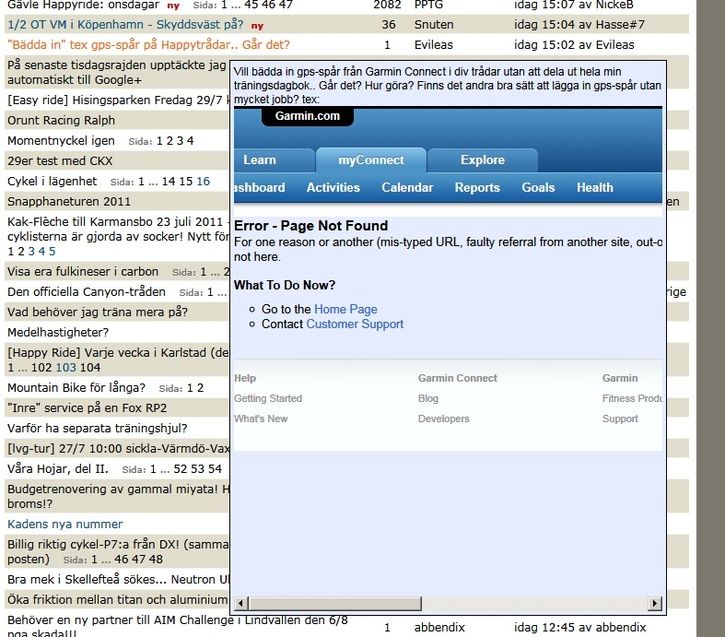The height and width of the screenshot is (637, 725).
Task: Click "idag 15:02 av Evileas" last post
Action: click(574, 45)
